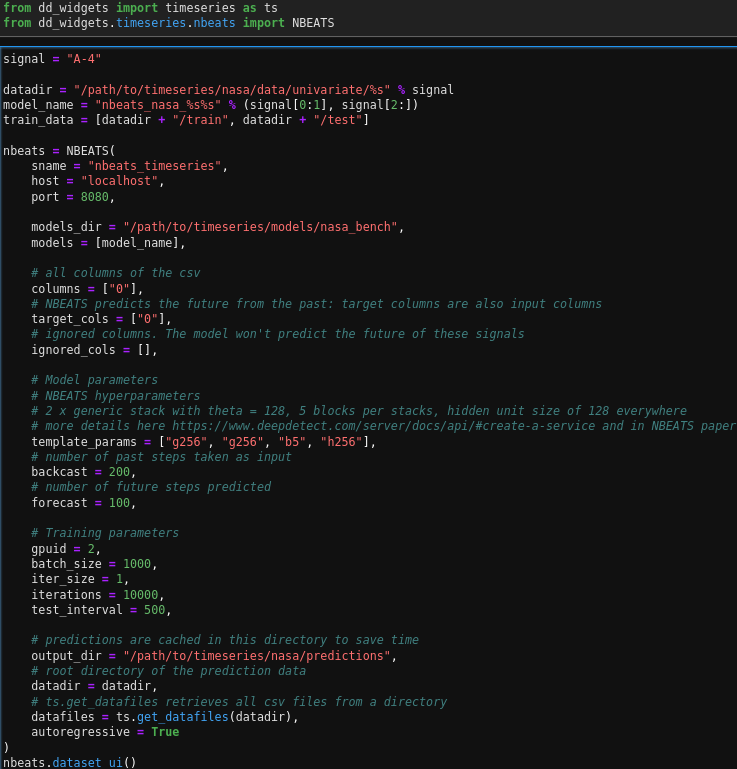Select the port number 8080
The height and width of the screenshot is (769, 737).
pos(94,197)
